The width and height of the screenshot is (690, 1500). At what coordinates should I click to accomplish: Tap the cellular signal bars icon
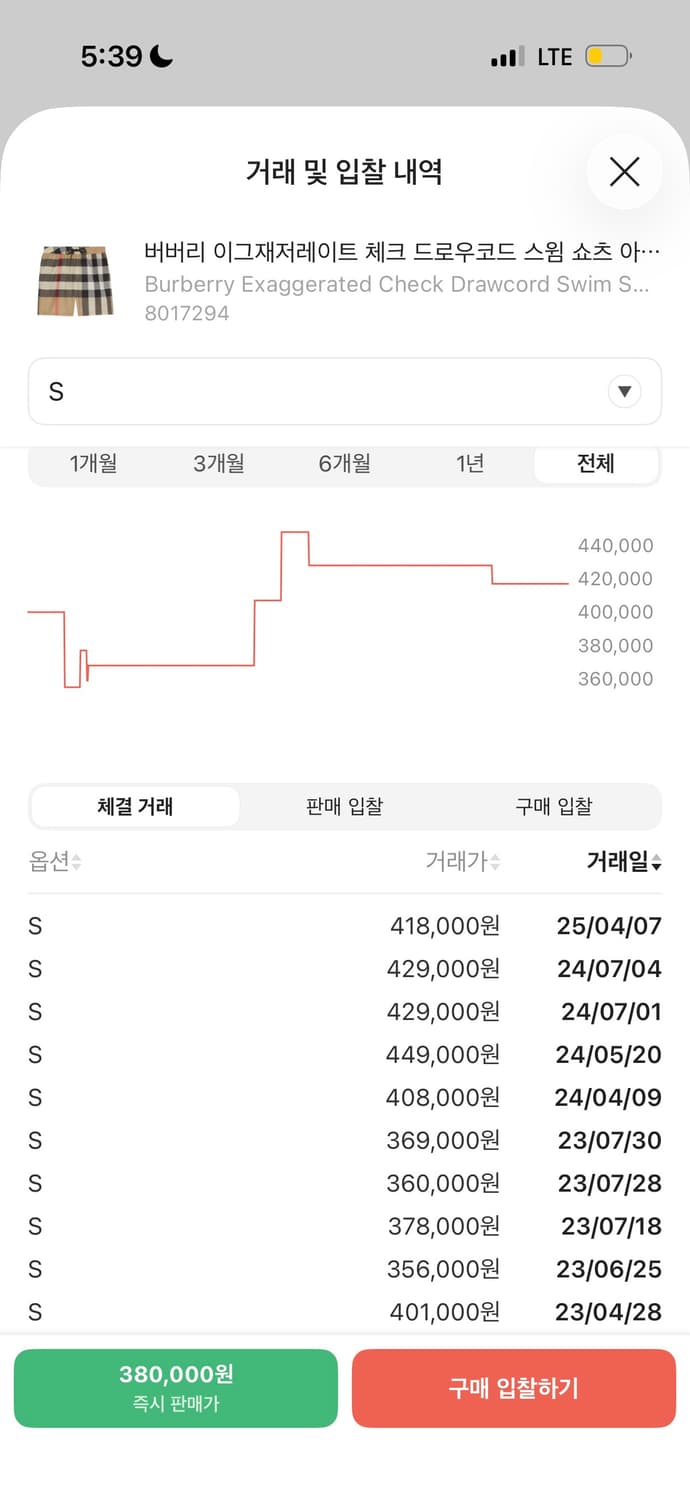[x=505, y=57]
